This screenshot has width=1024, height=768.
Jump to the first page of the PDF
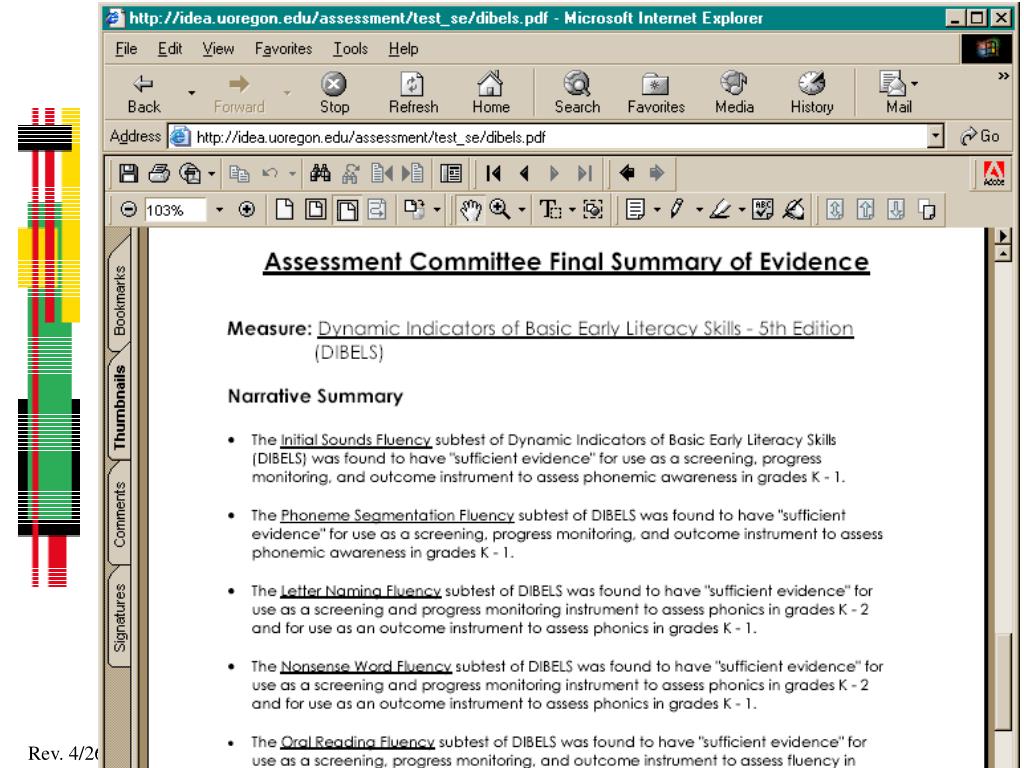click(x=494, y=173)
